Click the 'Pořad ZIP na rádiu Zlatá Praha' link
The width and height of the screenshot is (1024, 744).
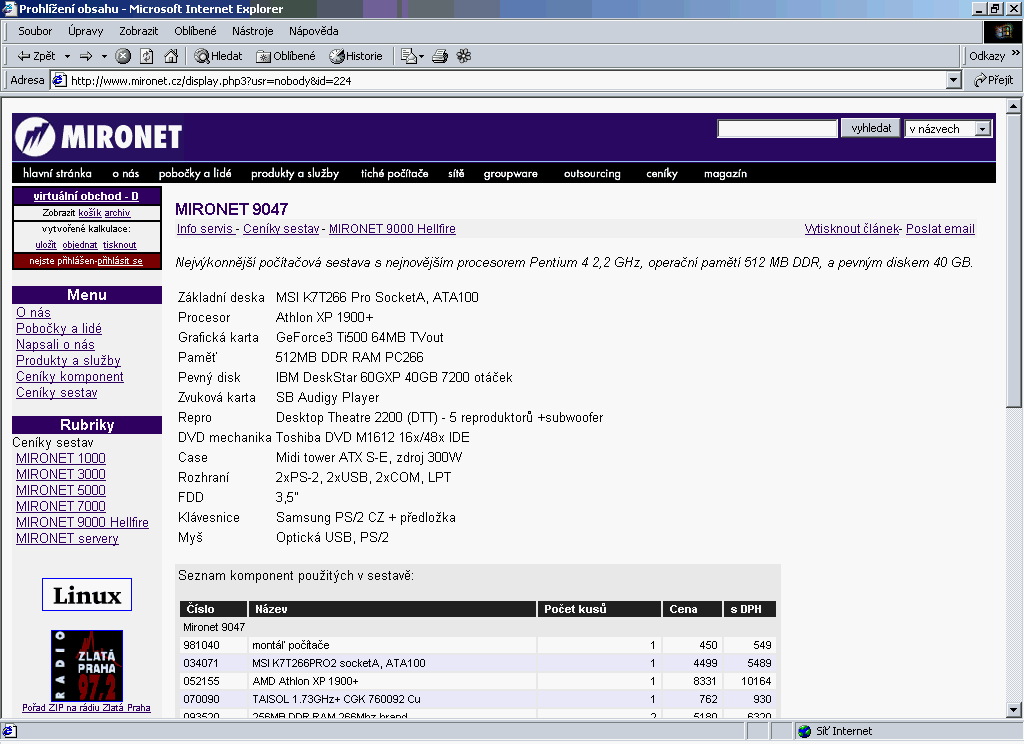[86, 707]
